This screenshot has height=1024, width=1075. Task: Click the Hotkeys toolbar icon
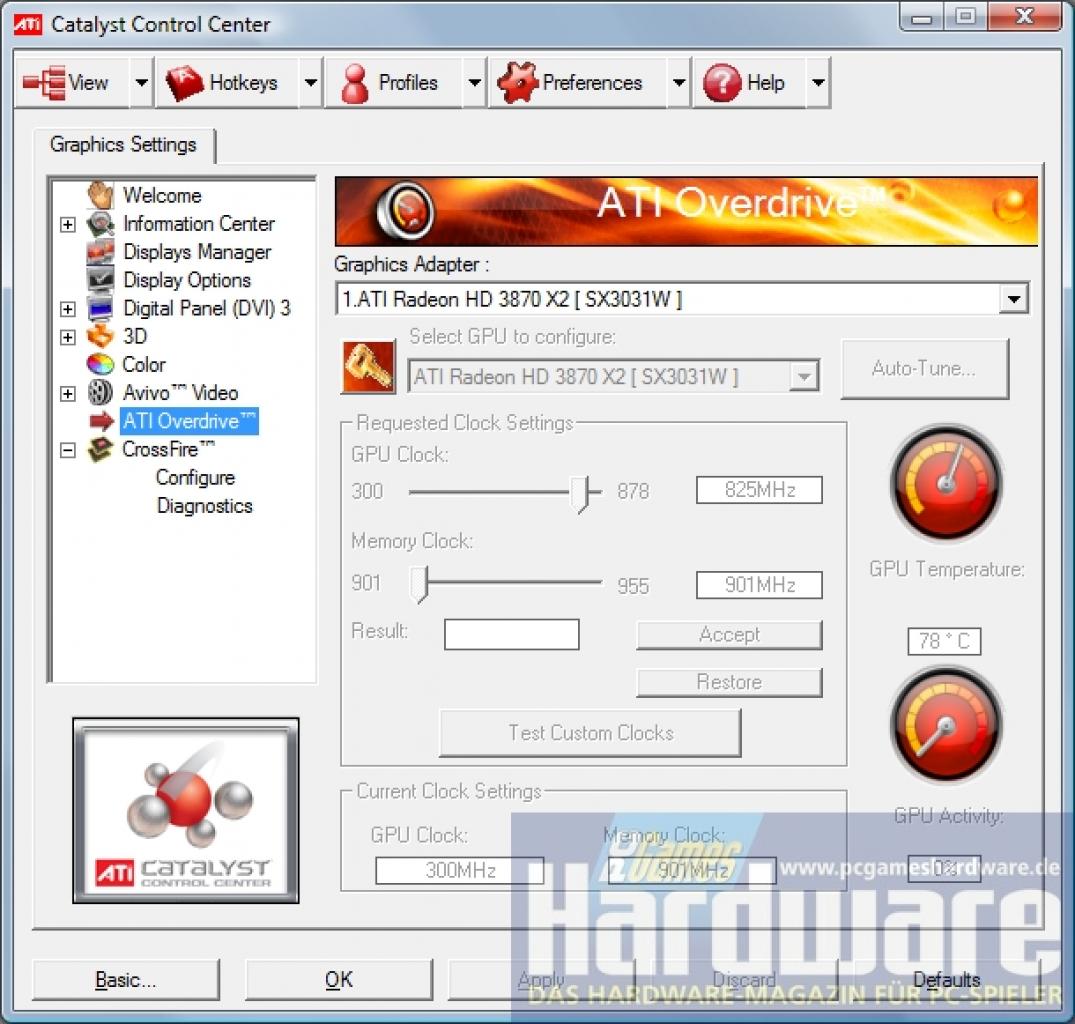pos(184,83)
